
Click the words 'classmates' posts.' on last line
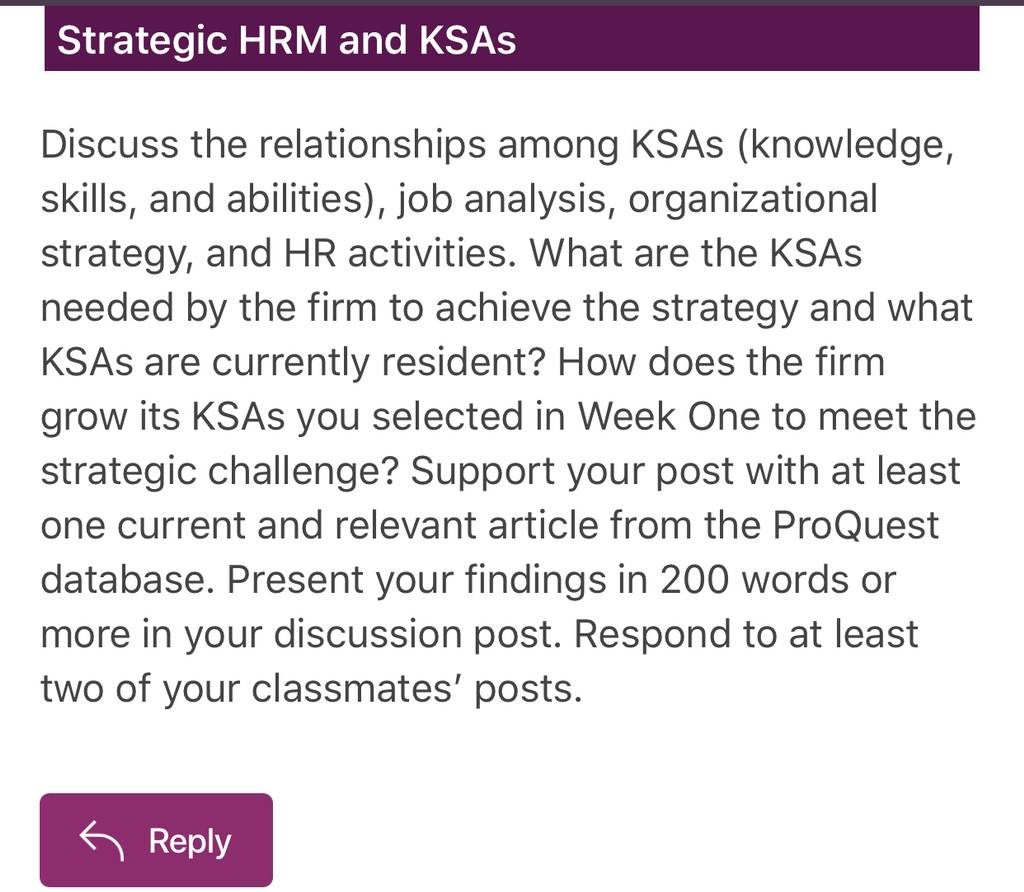(417, 689)
